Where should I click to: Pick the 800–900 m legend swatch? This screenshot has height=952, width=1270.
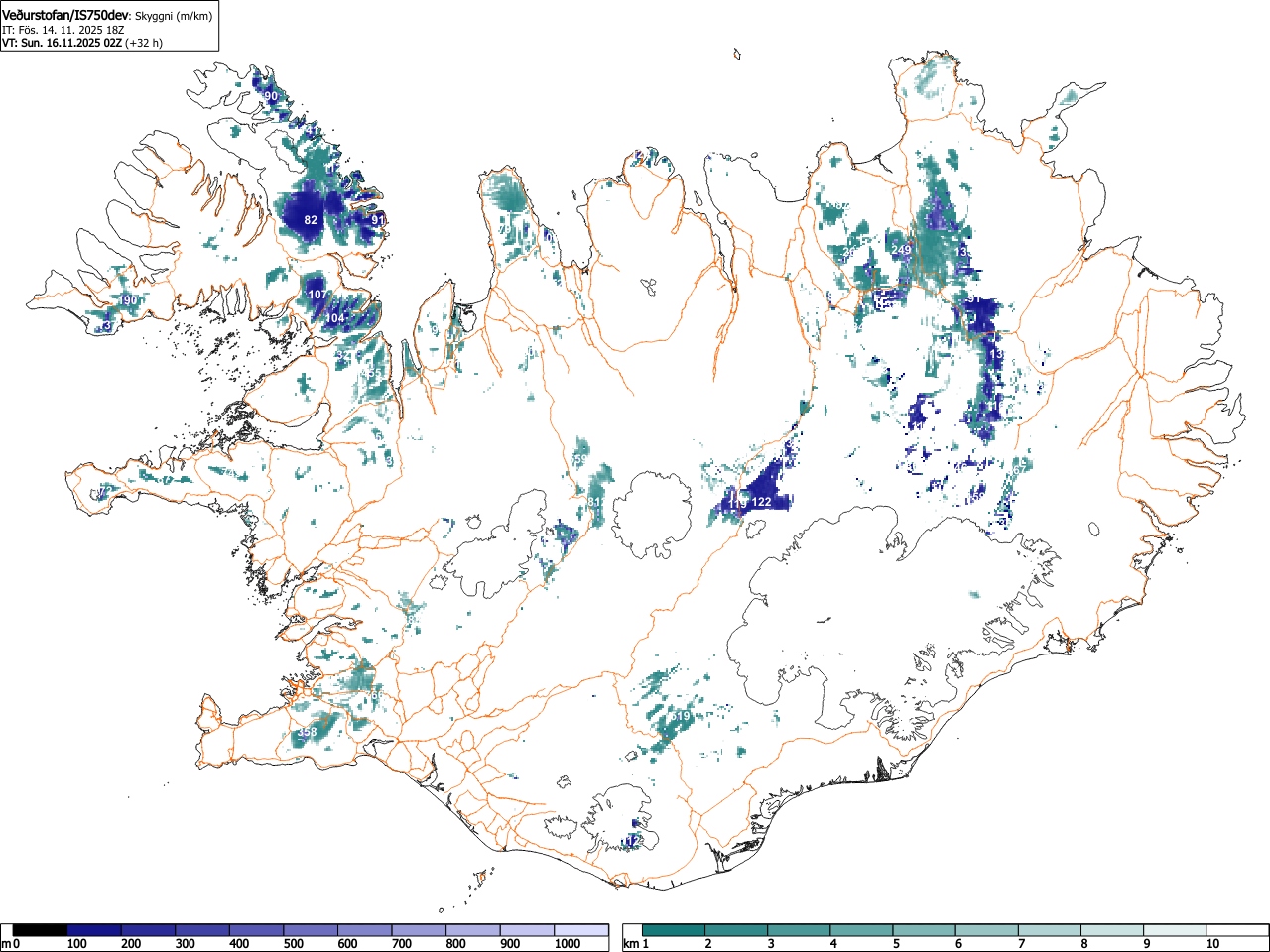tap(473, 930)
